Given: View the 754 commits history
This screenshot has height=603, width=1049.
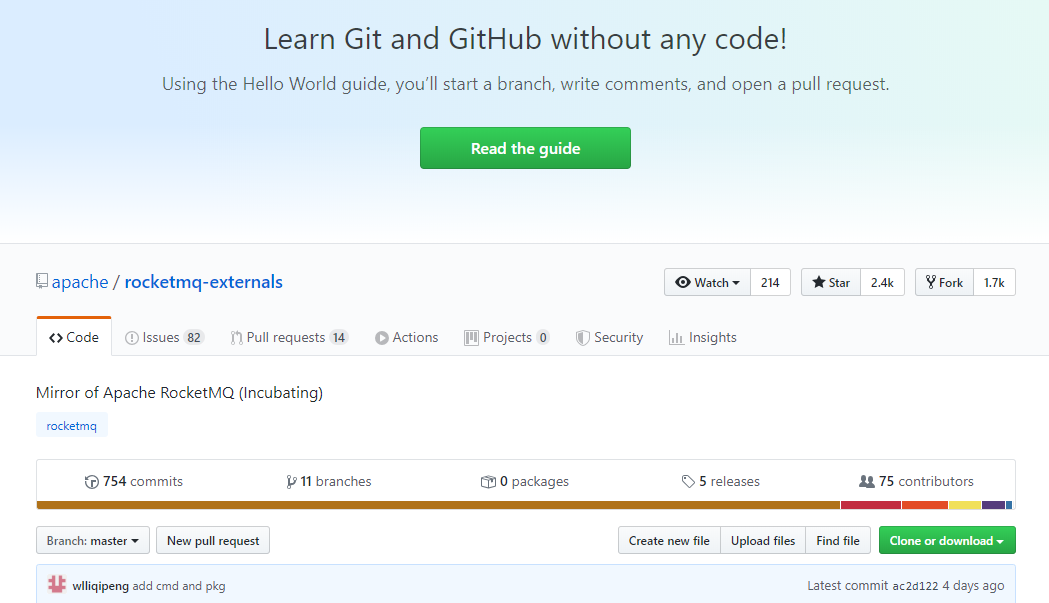Looking at the screenshot, I should [134, 481].
